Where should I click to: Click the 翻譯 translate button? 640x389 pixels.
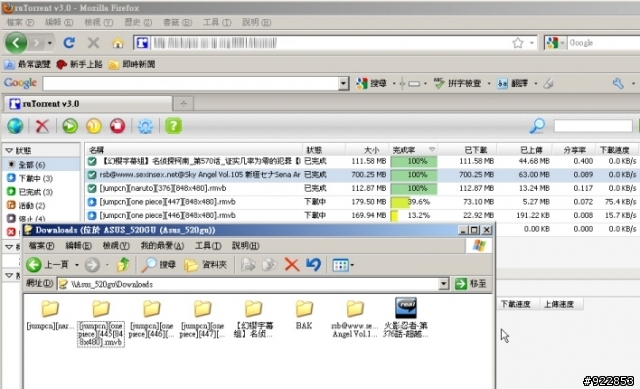[512, 84]
